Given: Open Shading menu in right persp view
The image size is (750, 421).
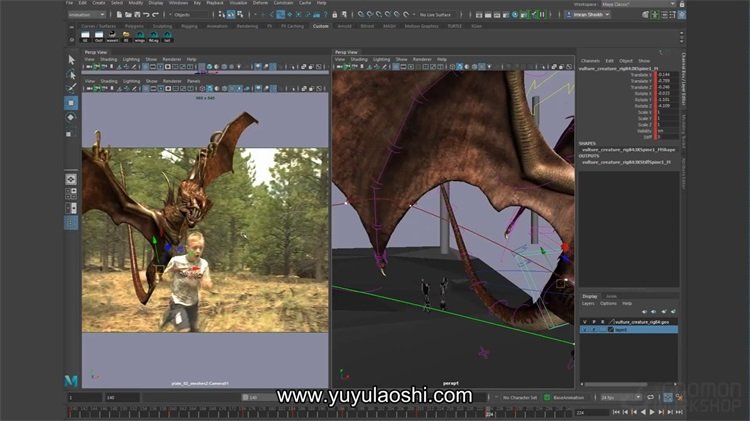Looking at the screenshot, I should (x=359, y=59).
